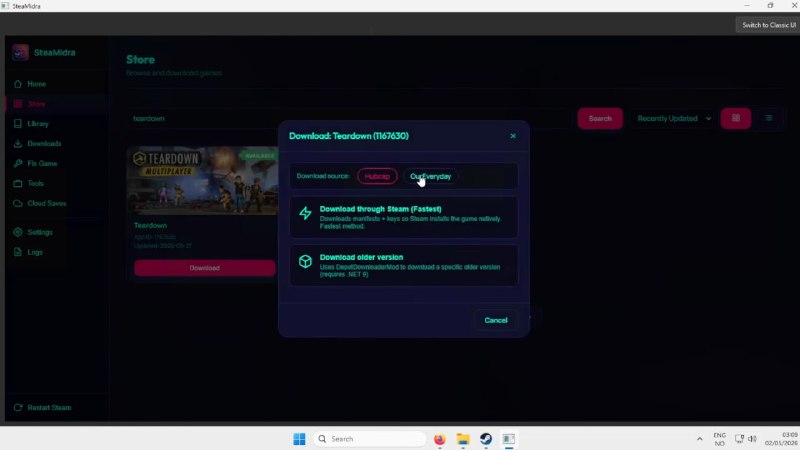Open Steam from the taskbar
This screenshot has width=800, height=450.
(x=486, y=439)
